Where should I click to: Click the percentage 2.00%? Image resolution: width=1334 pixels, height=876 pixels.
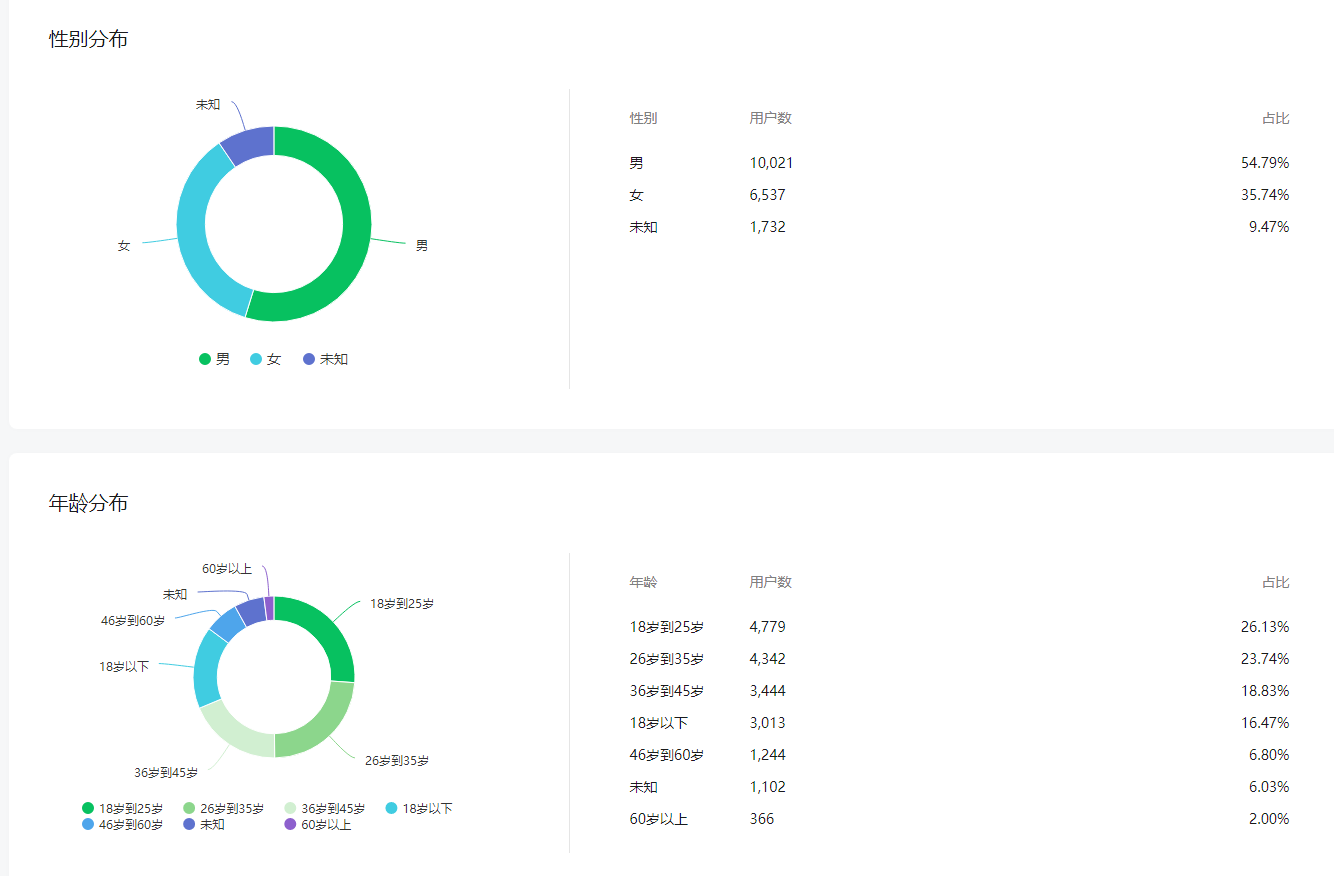tap(1269, 819)
